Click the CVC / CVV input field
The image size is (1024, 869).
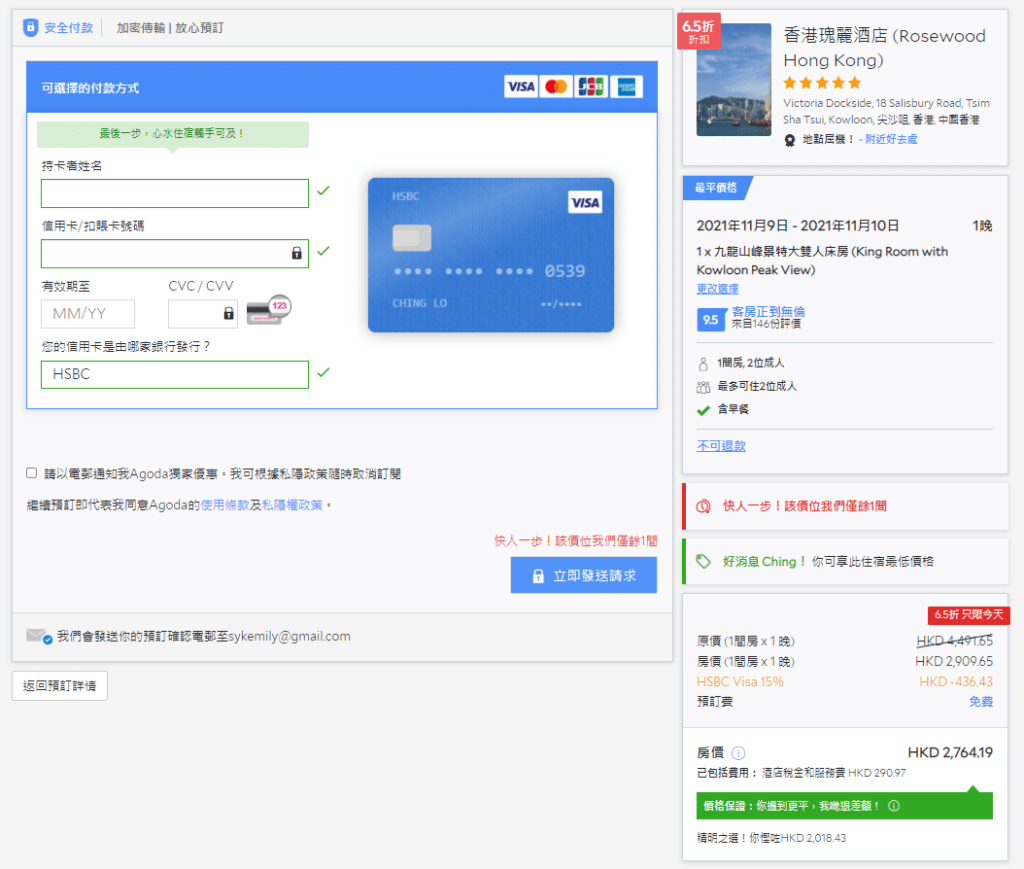coord(203,313)
